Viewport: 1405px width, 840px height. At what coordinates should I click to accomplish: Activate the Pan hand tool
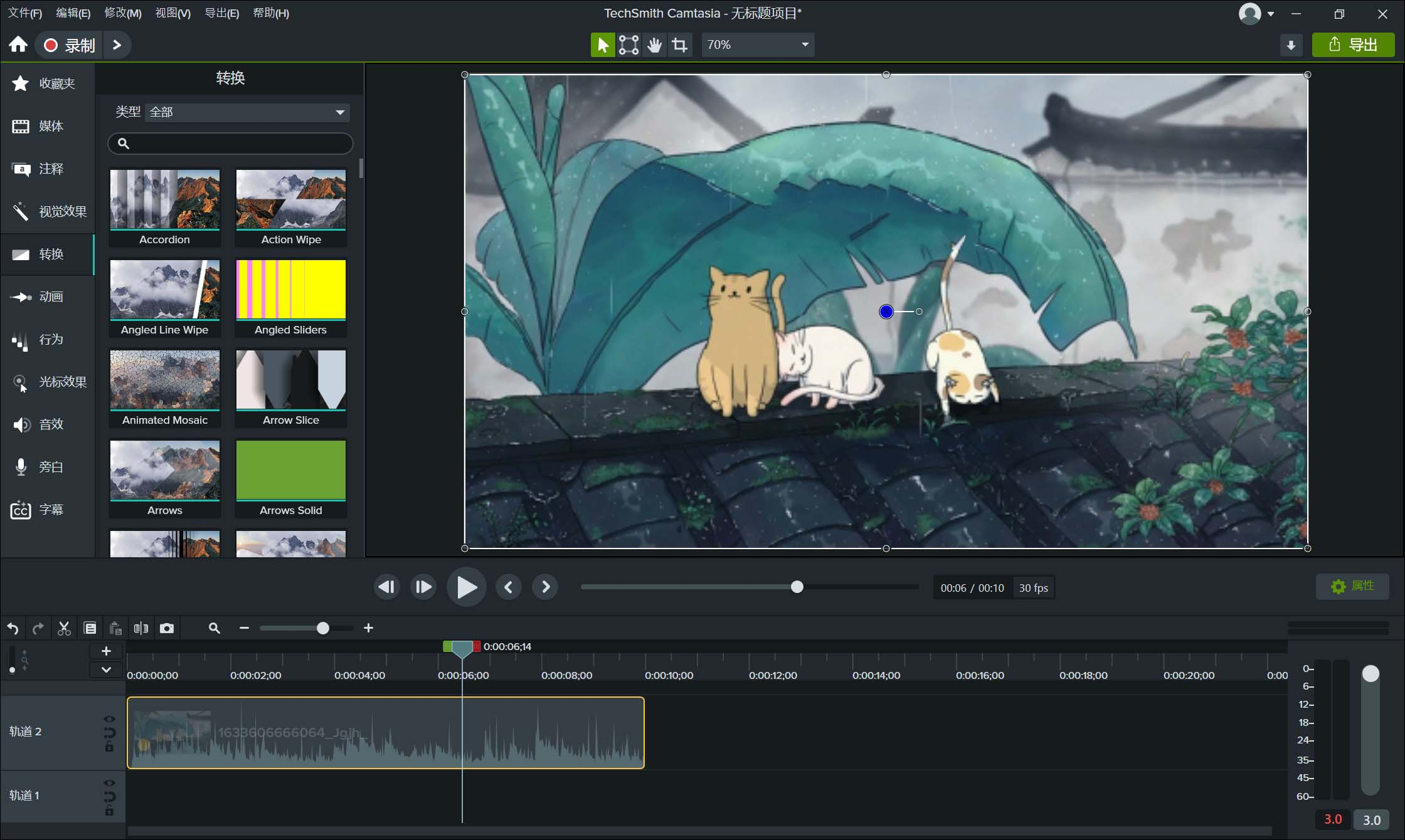coord(654,45)
